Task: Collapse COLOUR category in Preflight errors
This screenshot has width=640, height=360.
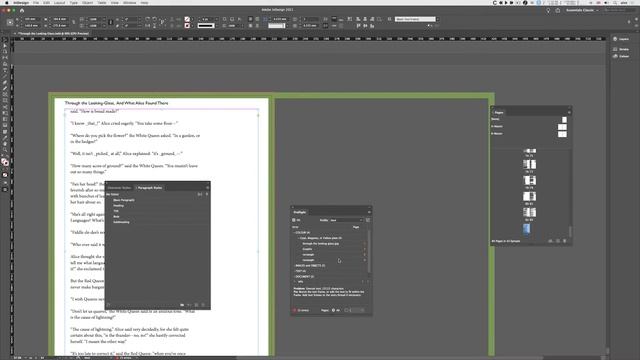Action: click(293, 233)
